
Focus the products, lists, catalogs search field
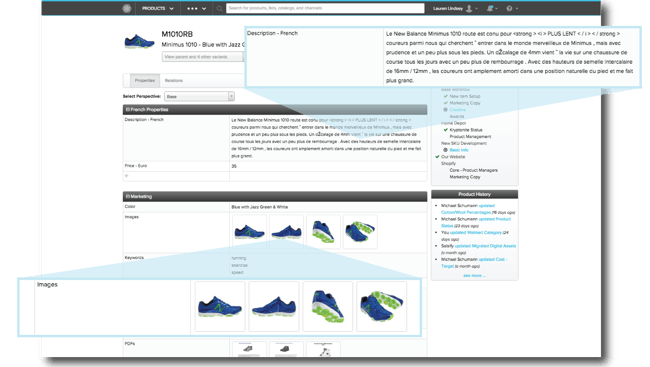[x=325, y=8]
